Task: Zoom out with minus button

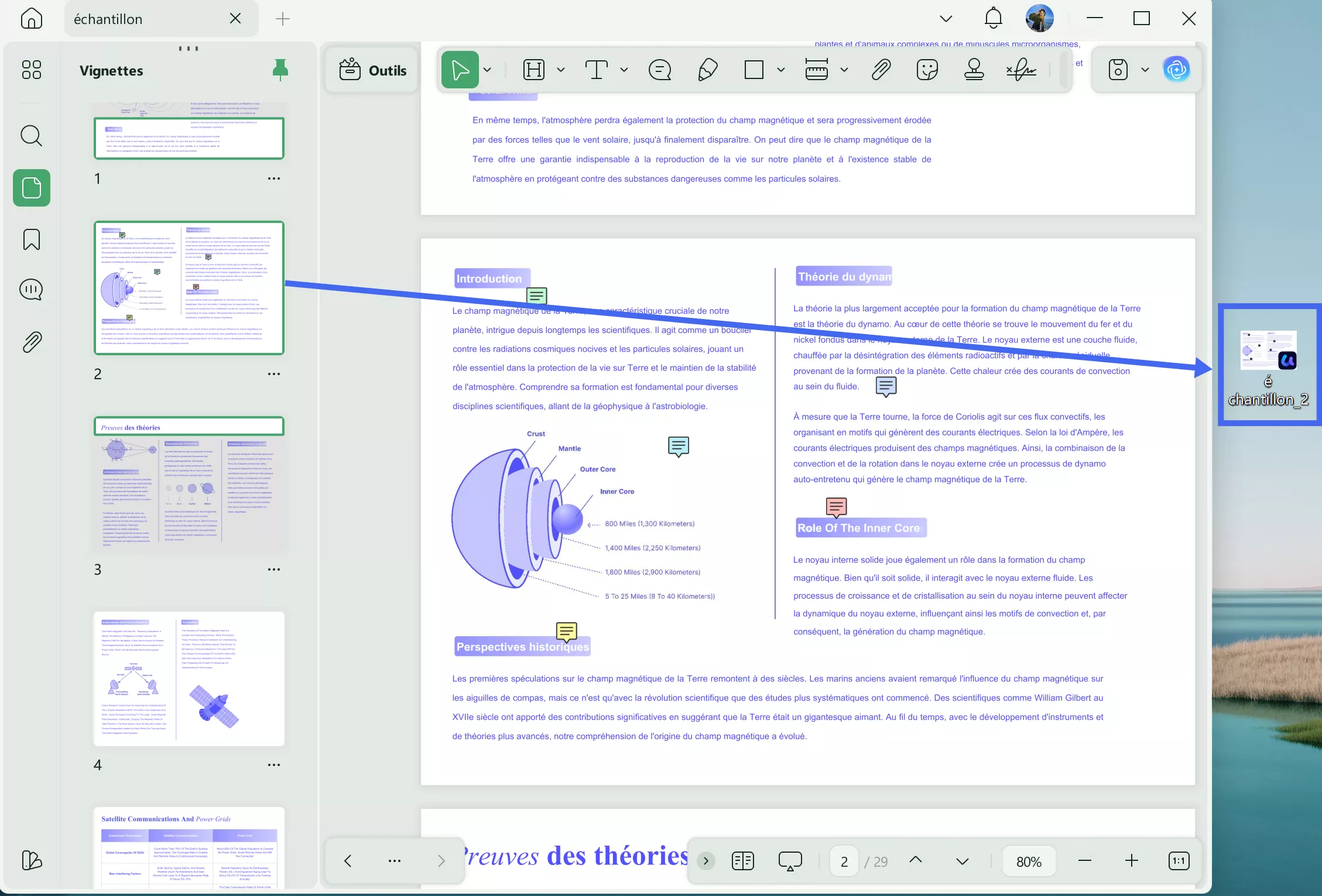Action: 1085,861
